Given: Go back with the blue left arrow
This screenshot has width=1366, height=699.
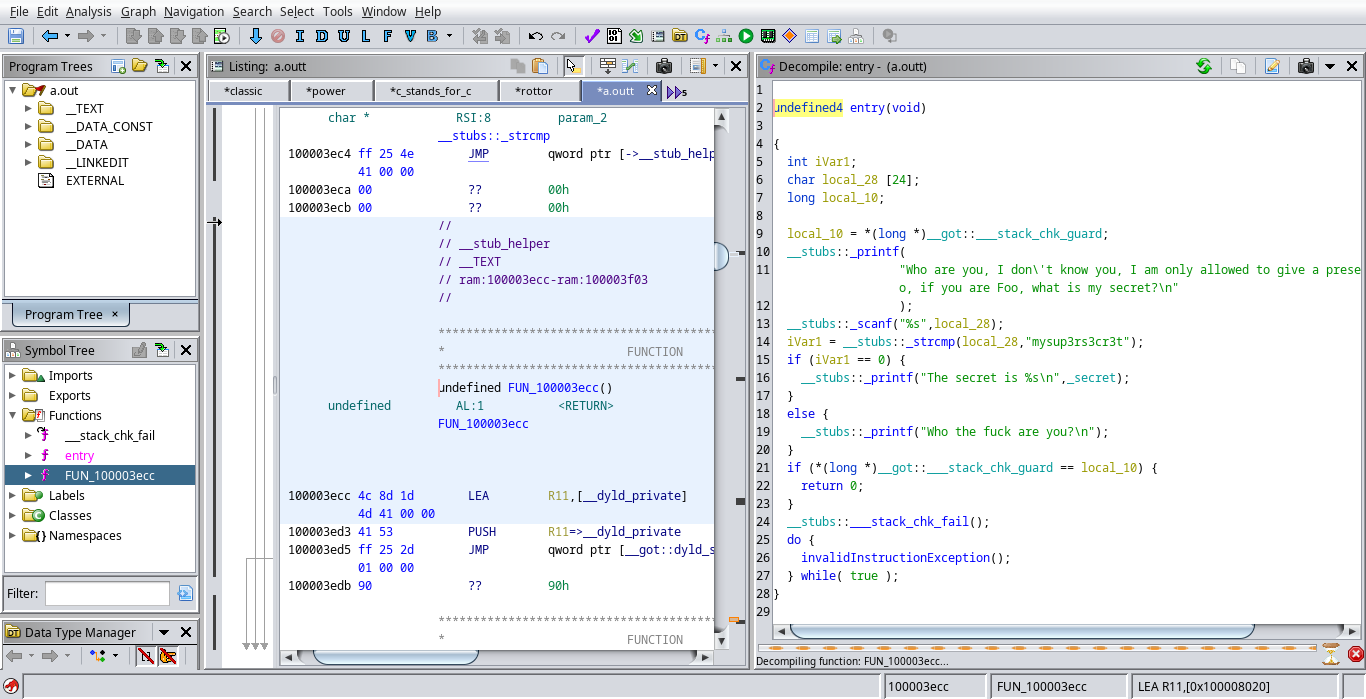Looking at the screenshot, I should (50, 36).
